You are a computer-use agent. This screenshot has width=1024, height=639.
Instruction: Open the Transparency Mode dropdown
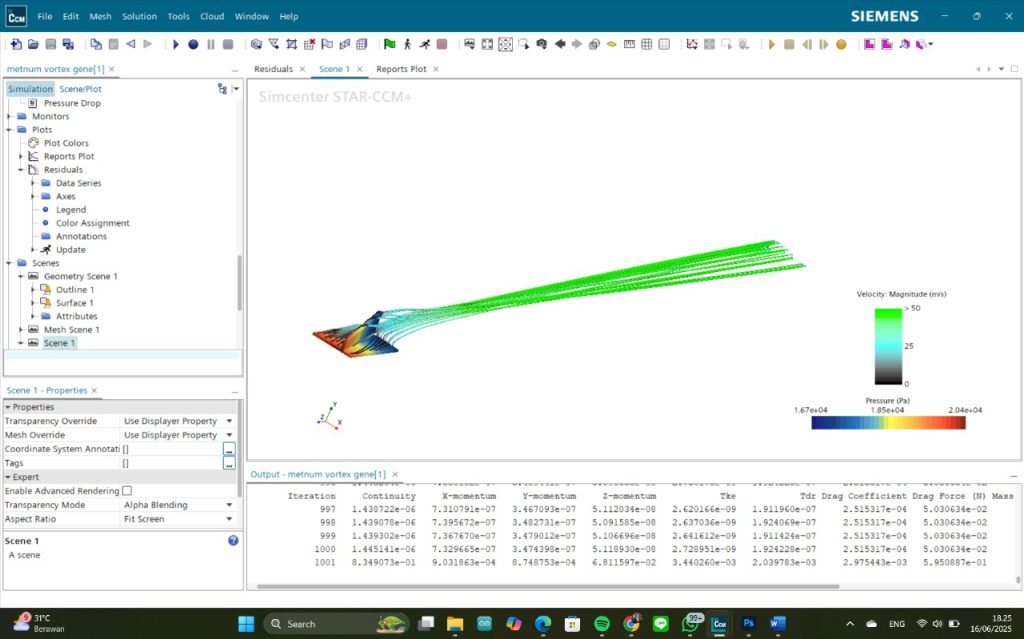tap(229, 505)
